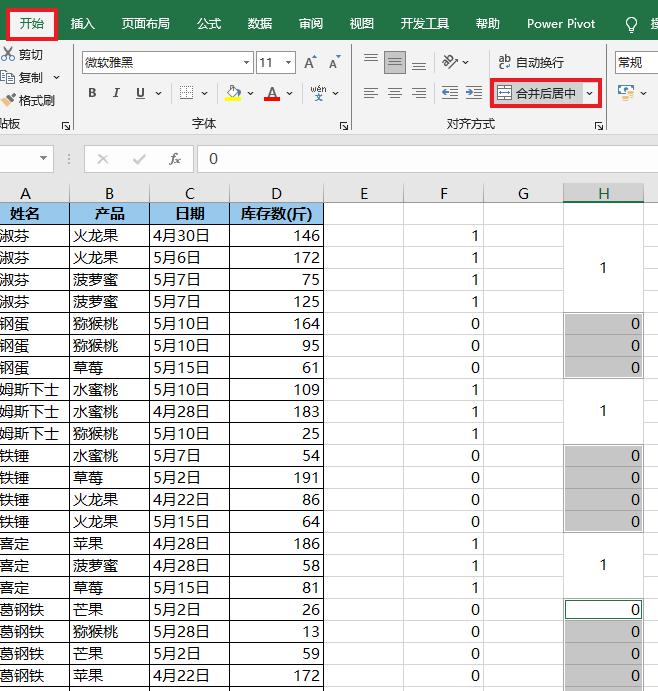This screenshot has width=658, height=691.
Task: Open the 公式 tab
Action: [x=209, y=23]
